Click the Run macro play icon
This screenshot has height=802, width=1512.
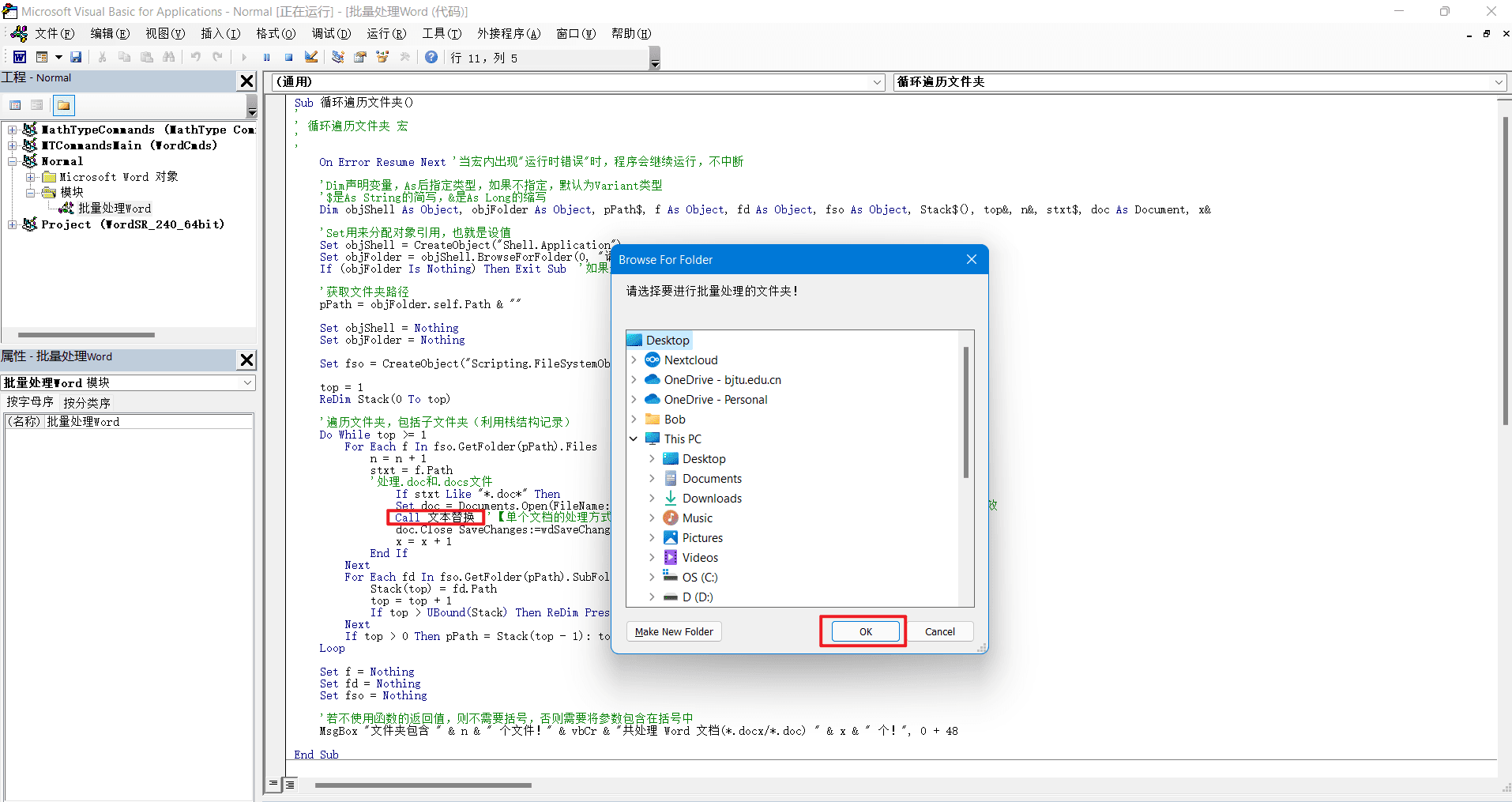tap(244, 57)
